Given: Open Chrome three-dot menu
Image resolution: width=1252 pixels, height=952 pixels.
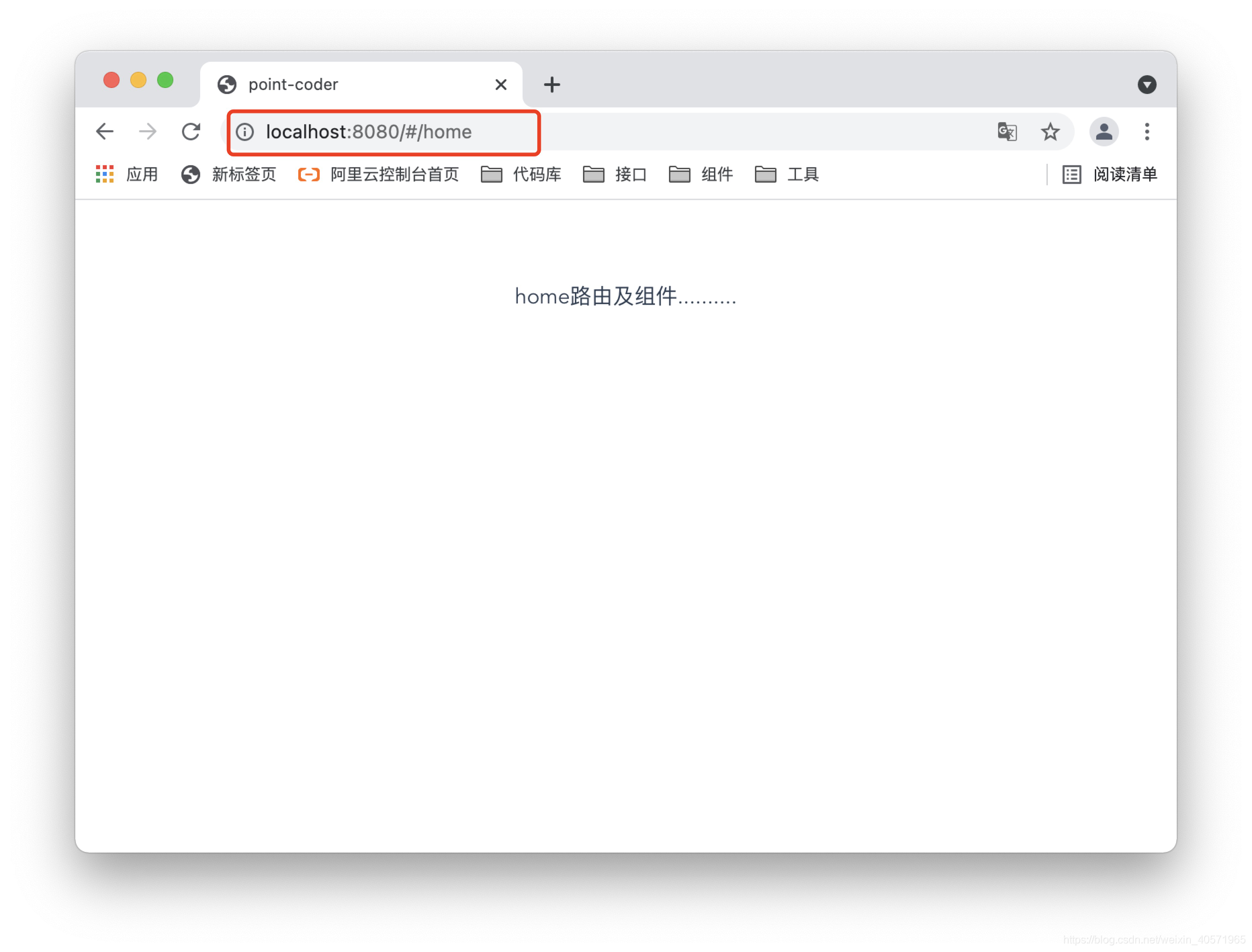Looking at the screenshot, I should [1147, 132].
